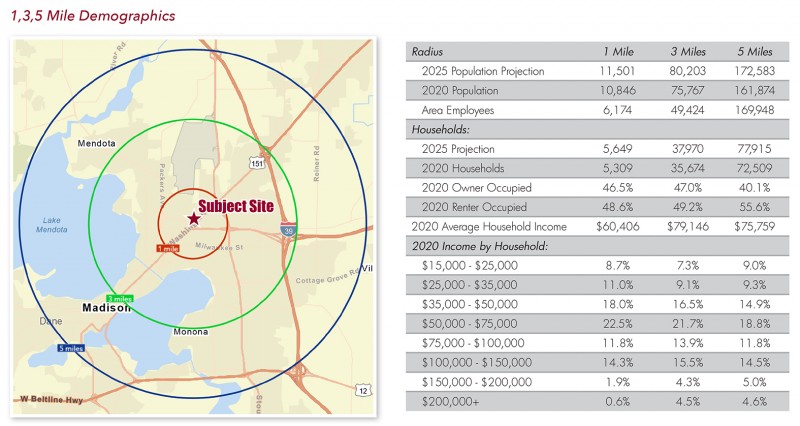Screen dimensions: 800x426
Task: Click the area employees value '169,948'
Action: [755, 110]
